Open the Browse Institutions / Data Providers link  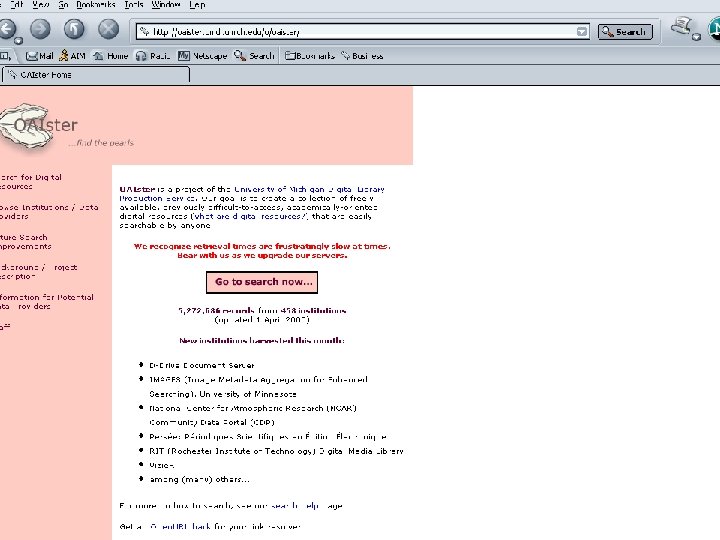click(49, 212)
